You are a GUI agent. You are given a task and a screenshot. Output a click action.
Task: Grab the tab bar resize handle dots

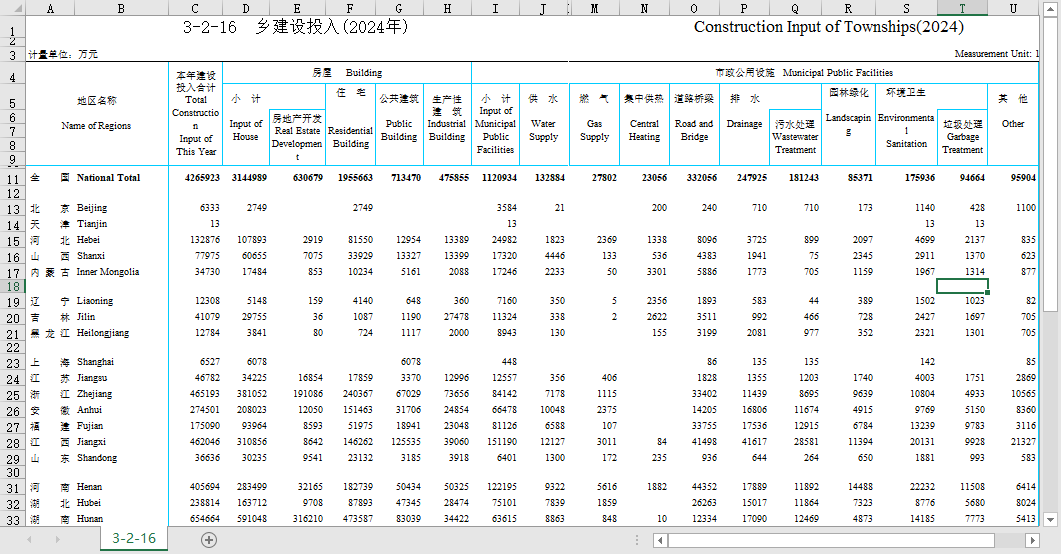pos(639,540)
